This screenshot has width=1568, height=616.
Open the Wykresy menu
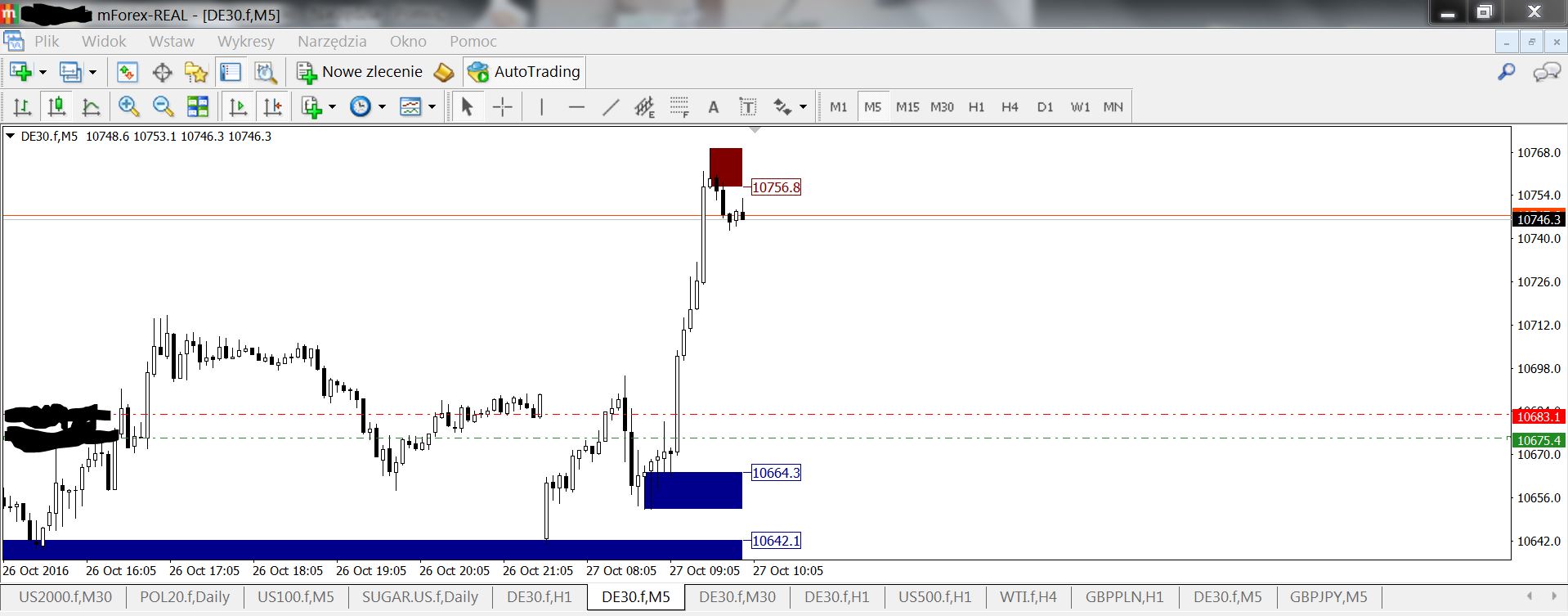pos(246,41)
